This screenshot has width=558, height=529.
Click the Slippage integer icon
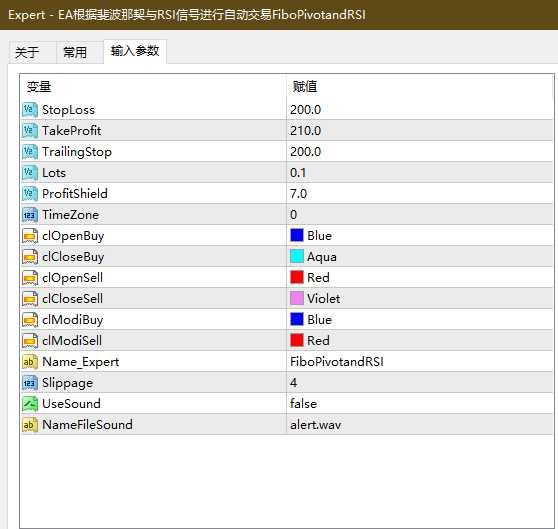tap(30, 383)
